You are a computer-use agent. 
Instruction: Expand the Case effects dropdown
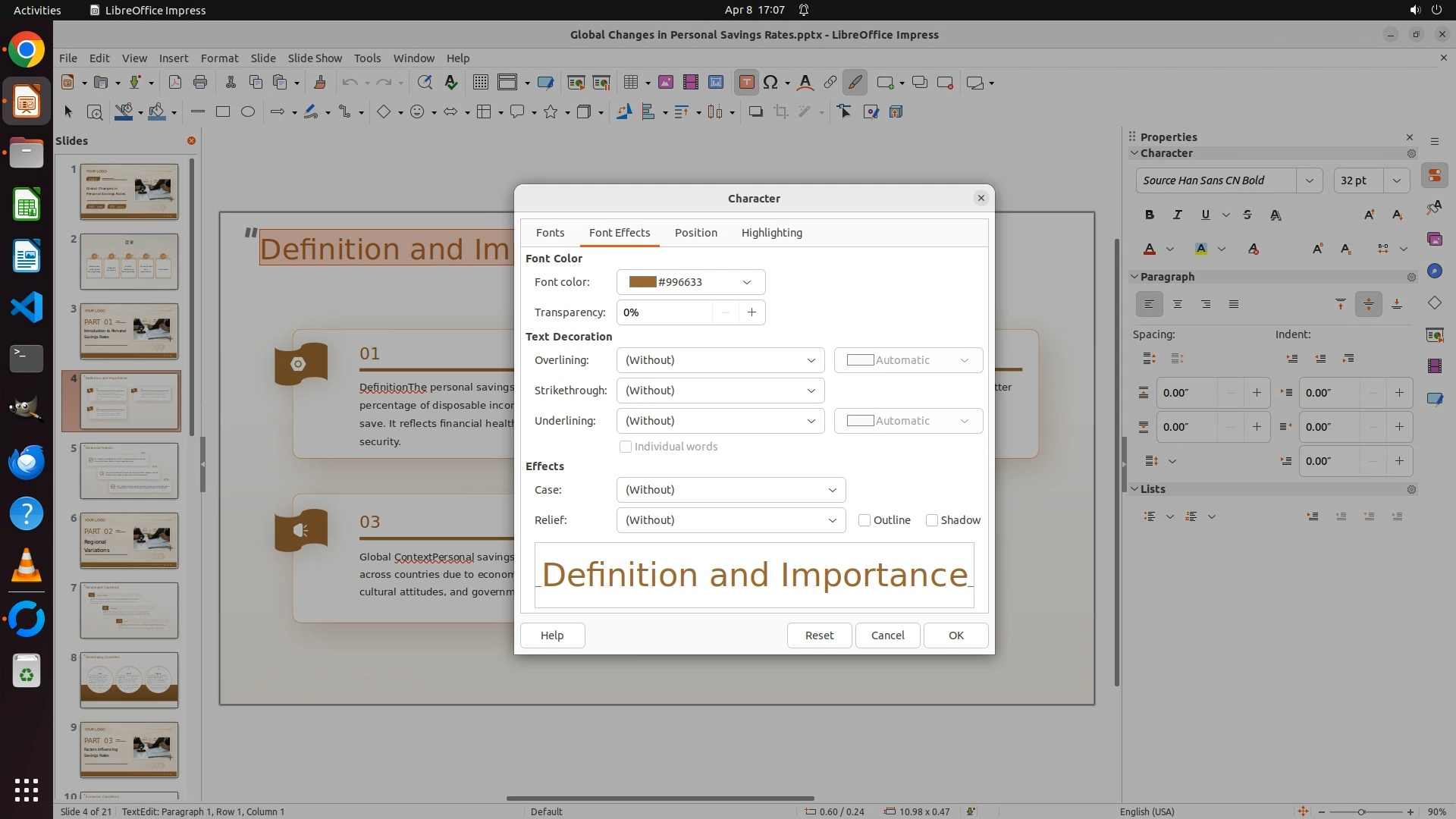click(x=730, y=490)
